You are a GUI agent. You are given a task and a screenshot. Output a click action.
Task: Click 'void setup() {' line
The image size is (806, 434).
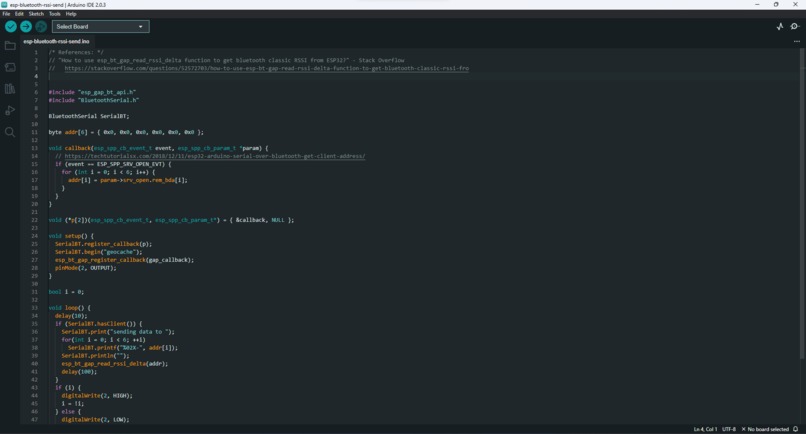(x=71, y=236)
